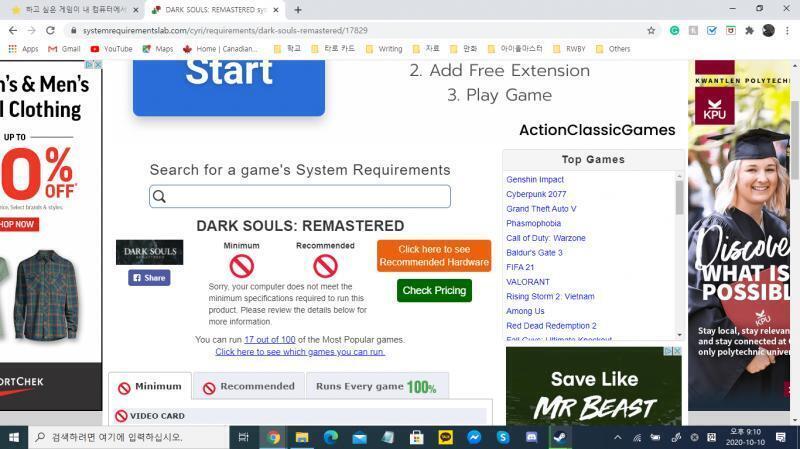The image size is (800, 449).
Task: Show hidden system tray icons
Action: tap(617, 437)
